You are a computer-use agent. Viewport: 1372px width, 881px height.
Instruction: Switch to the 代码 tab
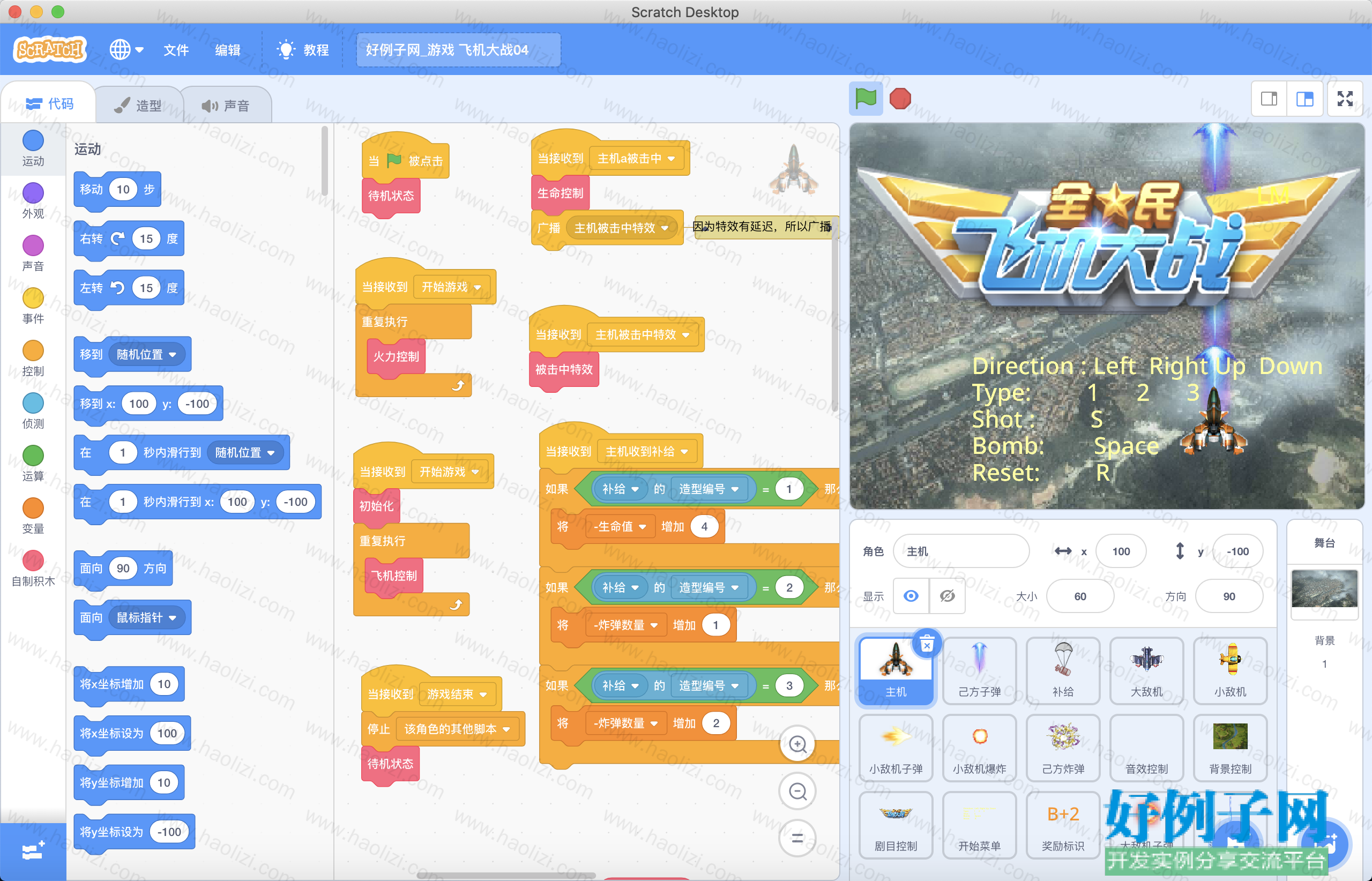point(50,103)
